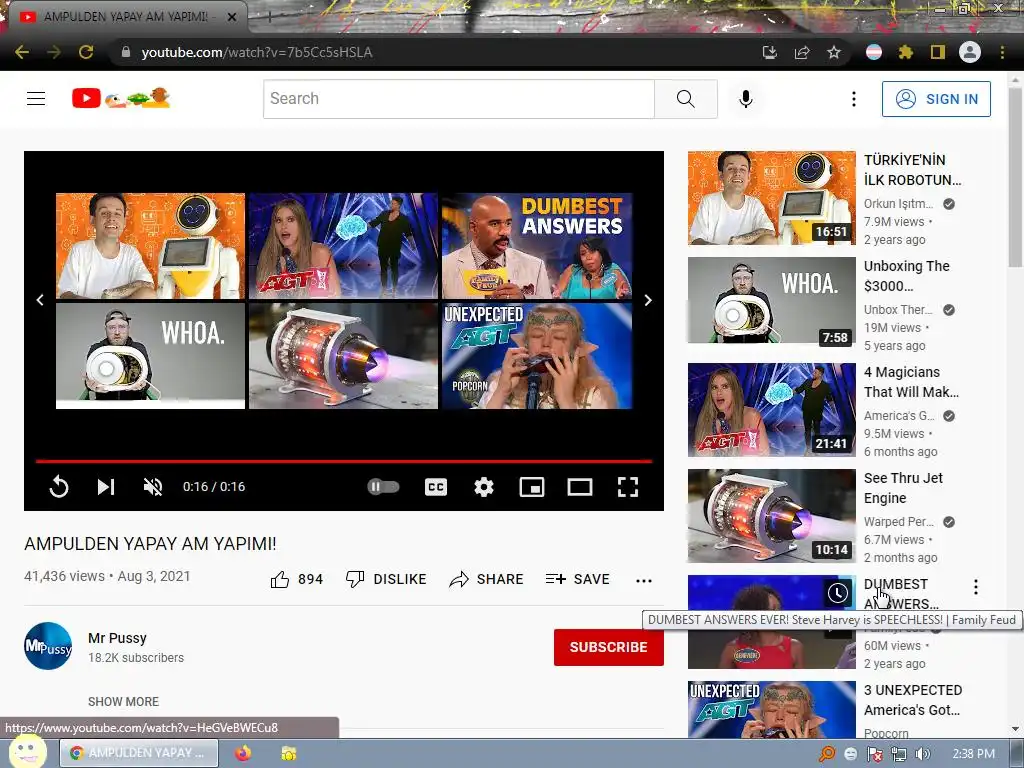The height and width of the screenshot is (768, 1024).
Task: Click the Chrome taskbar window button
Action: (x=139, y=753)
